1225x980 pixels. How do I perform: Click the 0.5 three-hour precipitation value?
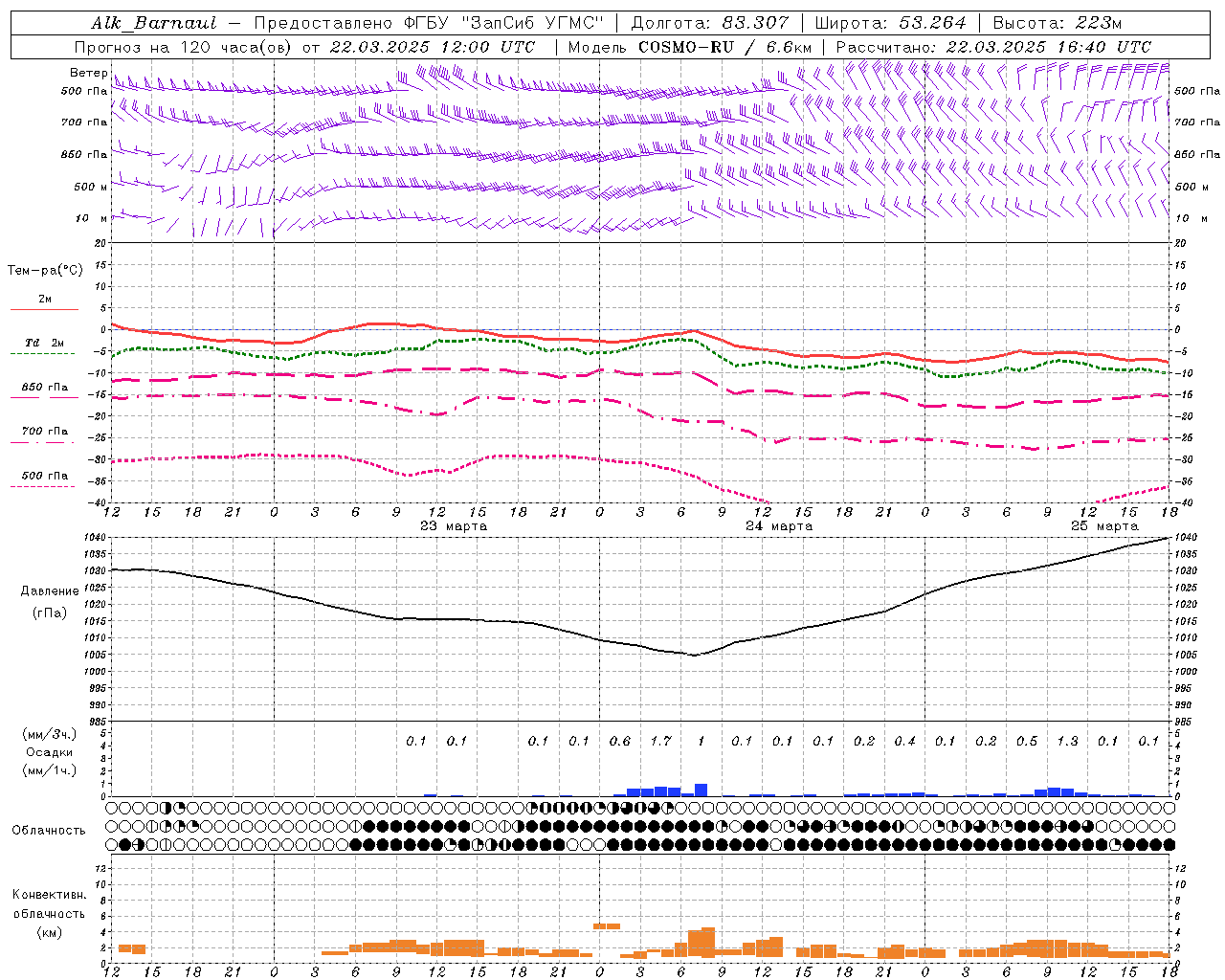tap(1027, 741)
